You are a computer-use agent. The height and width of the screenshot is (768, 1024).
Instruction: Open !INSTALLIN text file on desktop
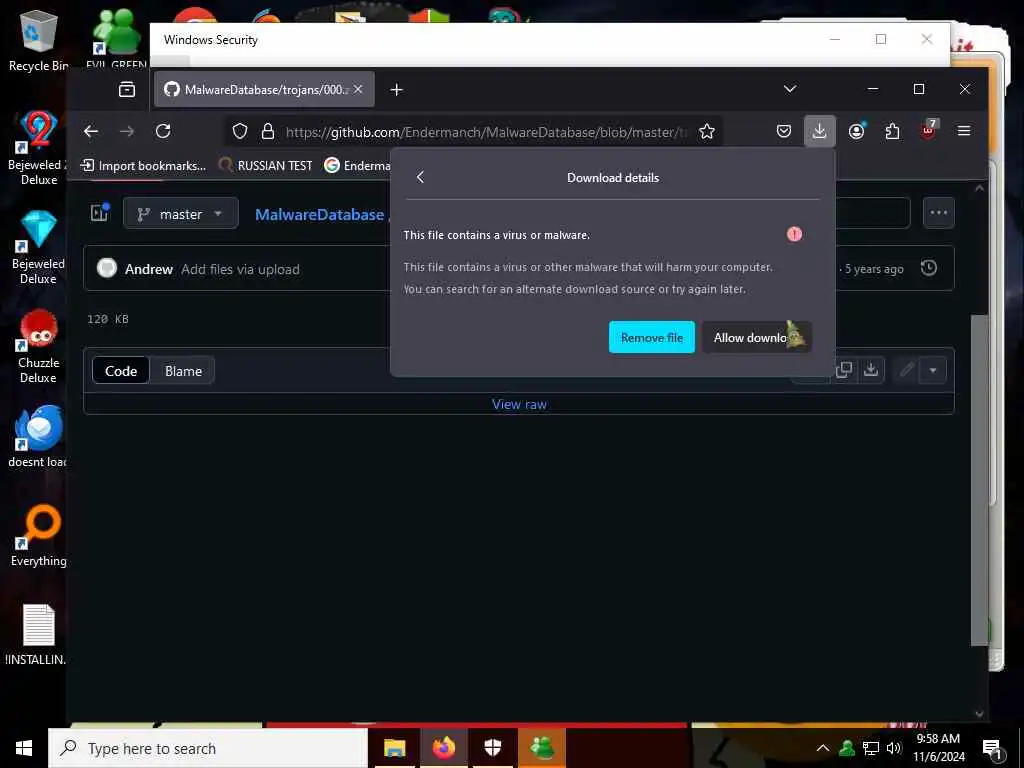pyautogui.click(x=35, y=635)
